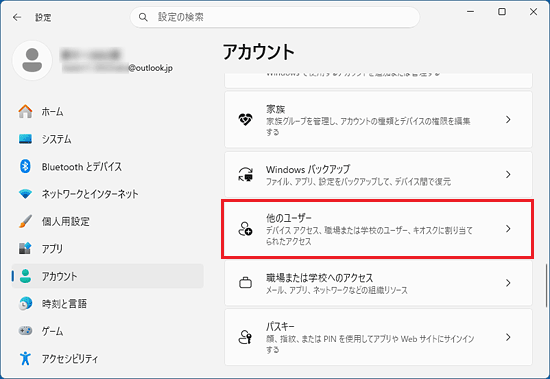Focus the 設定の検索 search box
550x379 pixels.
click(275, 17)
